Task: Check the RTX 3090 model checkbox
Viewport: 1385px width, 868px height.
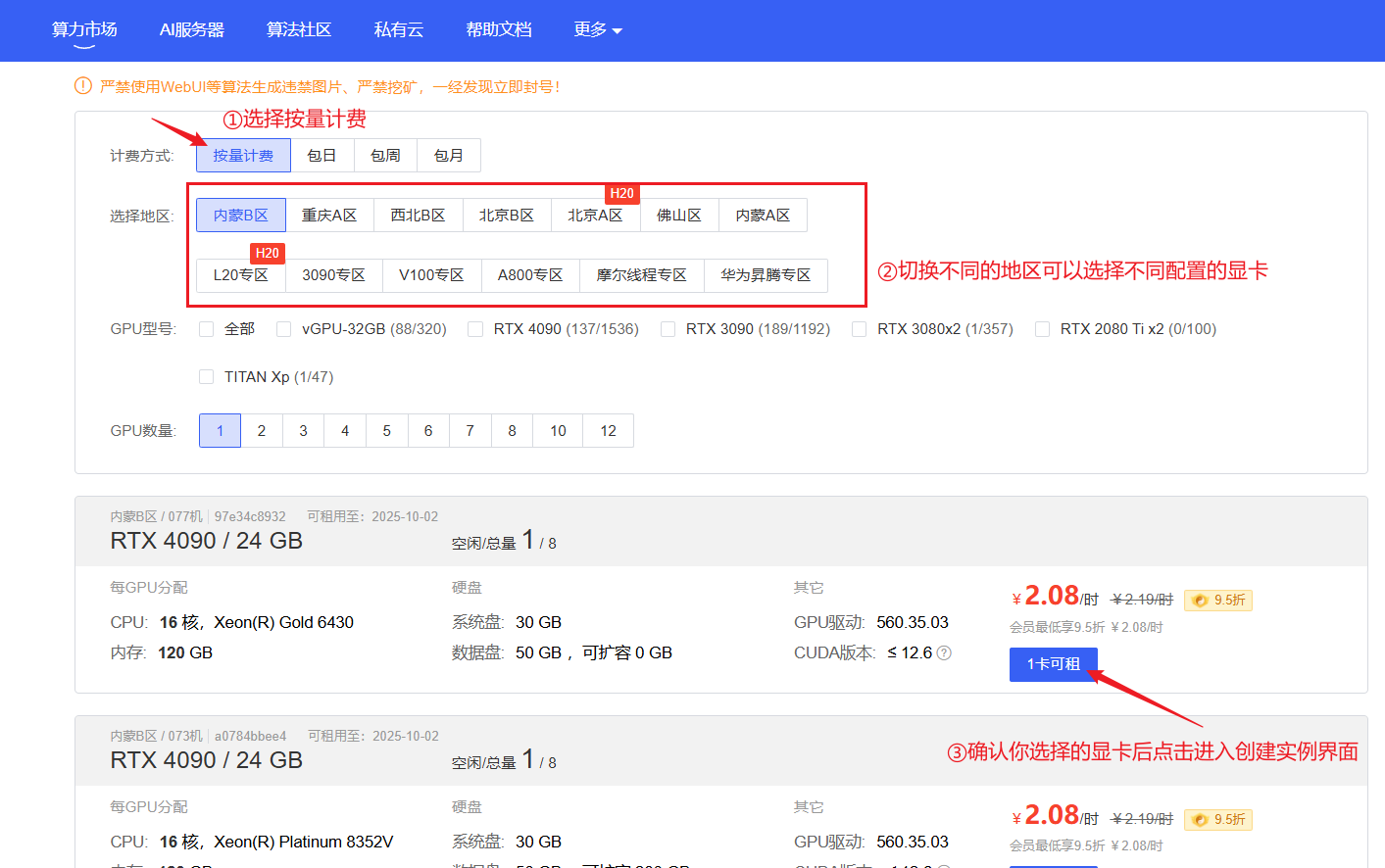Action: pyautogui.click(x=668, y=329)
